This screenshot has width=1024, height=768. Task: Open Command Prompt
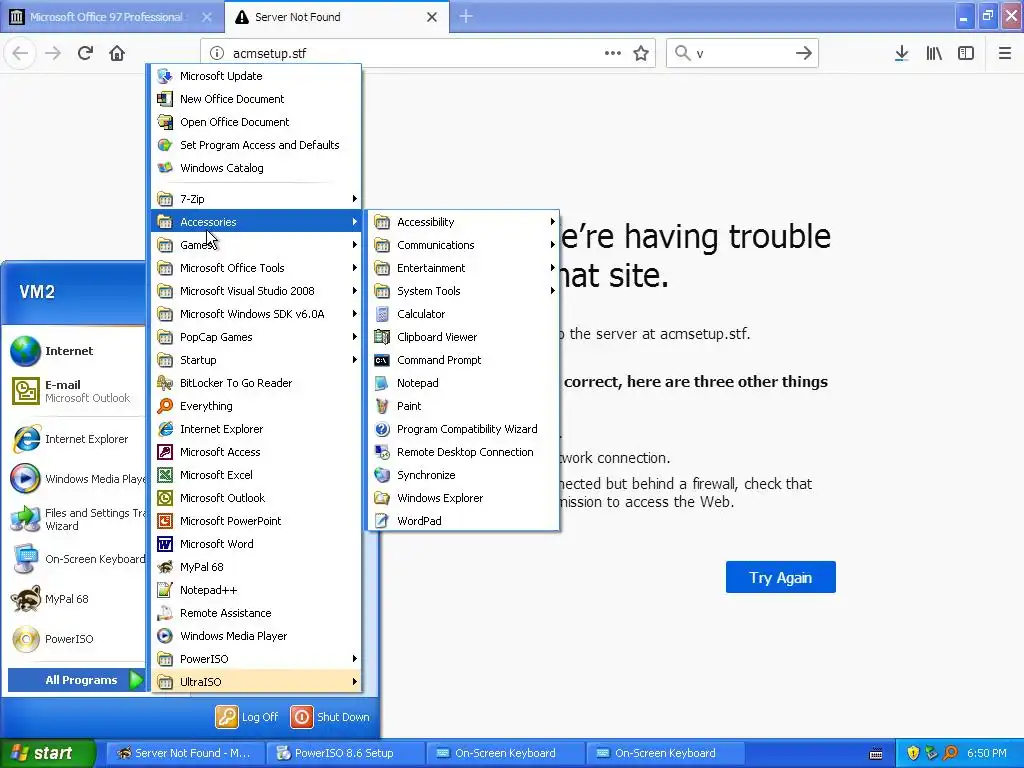coord(463,360)
